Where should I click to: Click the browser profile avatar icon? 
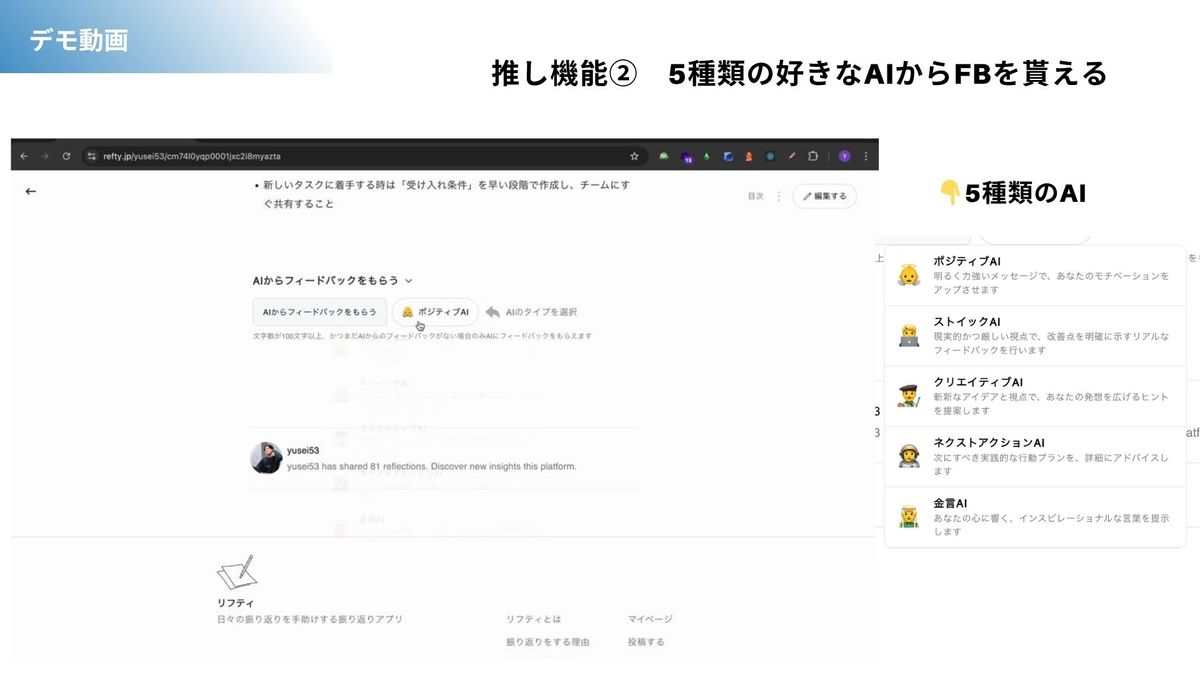tap(845, 156)
